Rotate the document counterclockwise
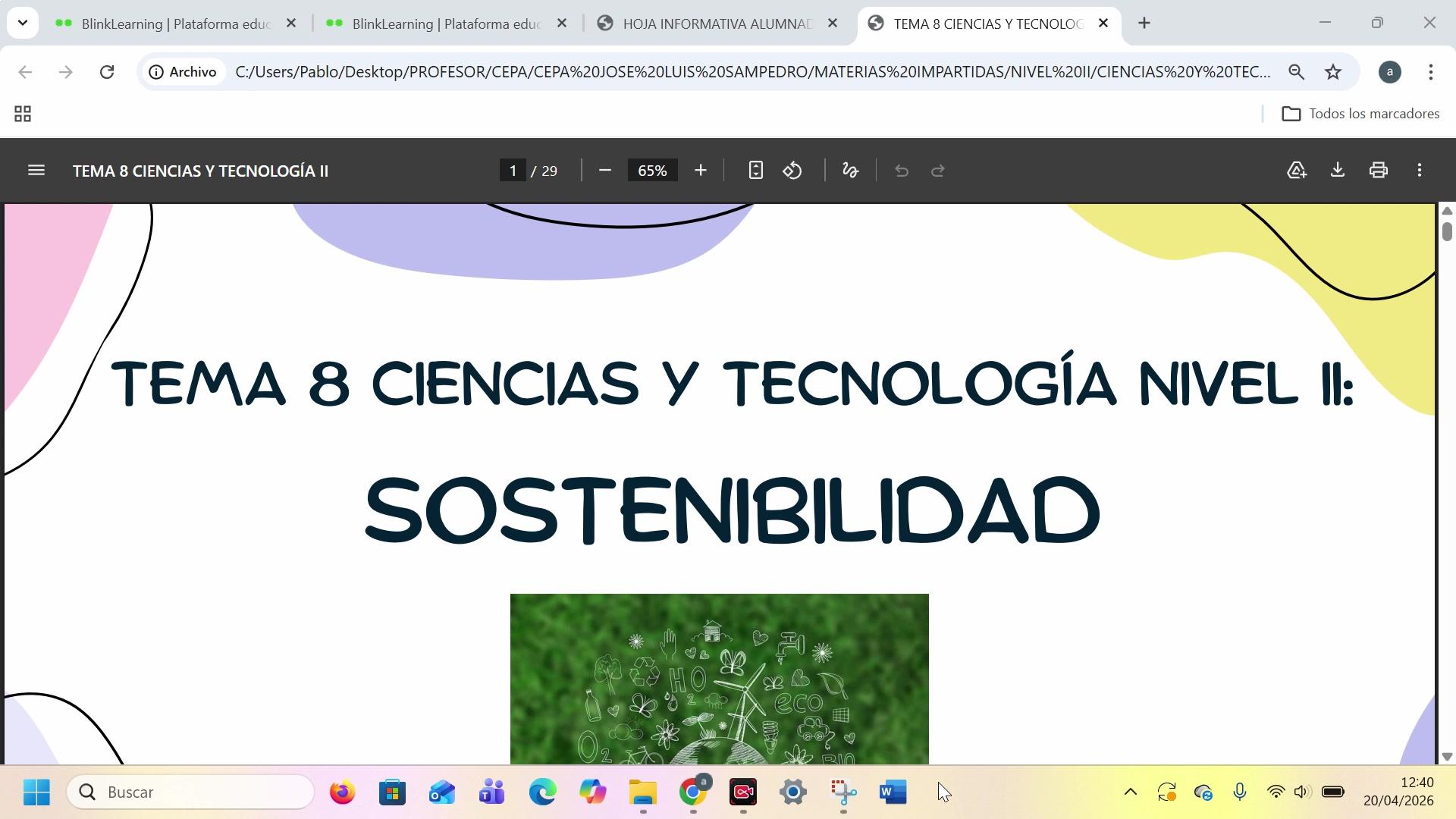 click(x=792, y=171)
